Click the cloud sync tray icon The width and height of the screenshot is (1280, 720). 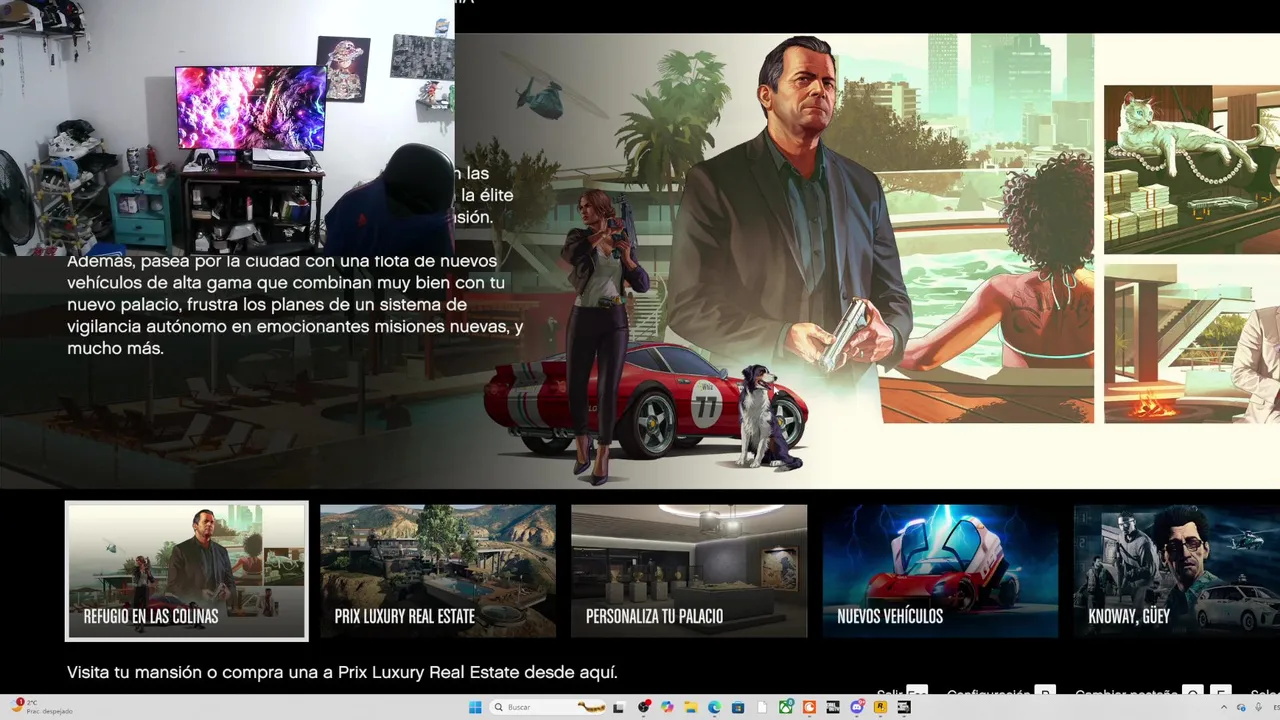(1241, 707)
